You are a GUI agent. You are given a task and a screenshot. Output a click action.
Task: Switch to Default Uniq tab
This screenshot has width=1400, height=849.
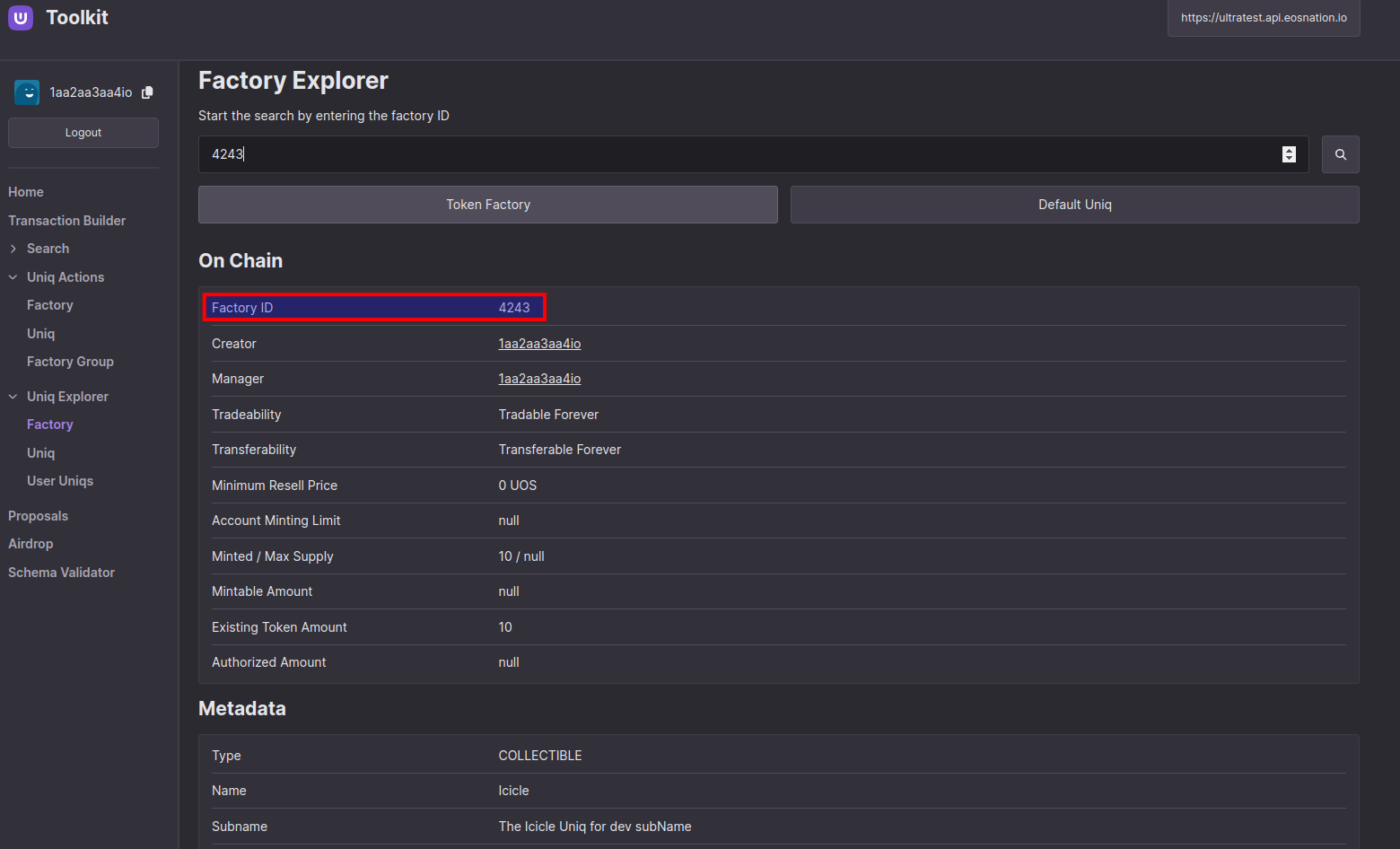[1075, 205]
